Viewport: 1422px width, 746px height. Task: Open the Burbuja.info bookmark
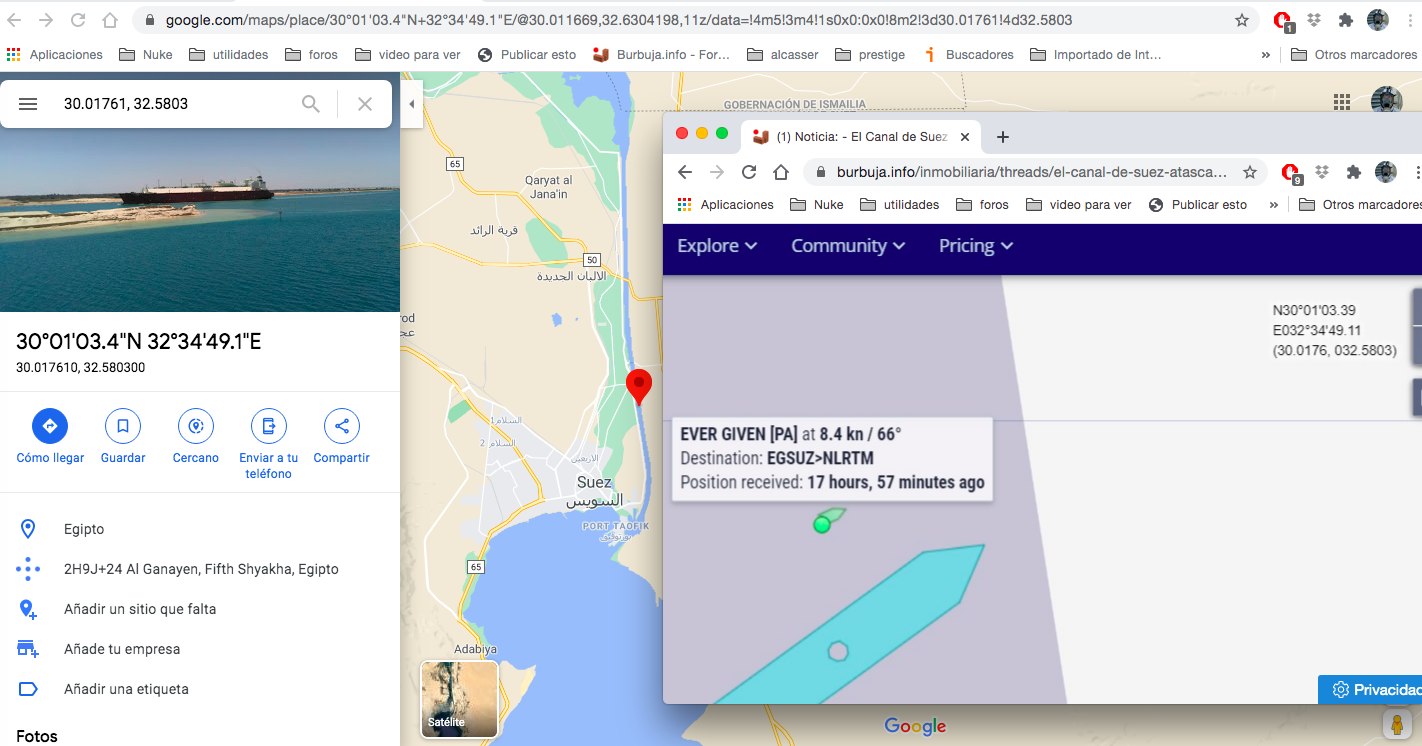pyautogui.click(x=661, y=55)
